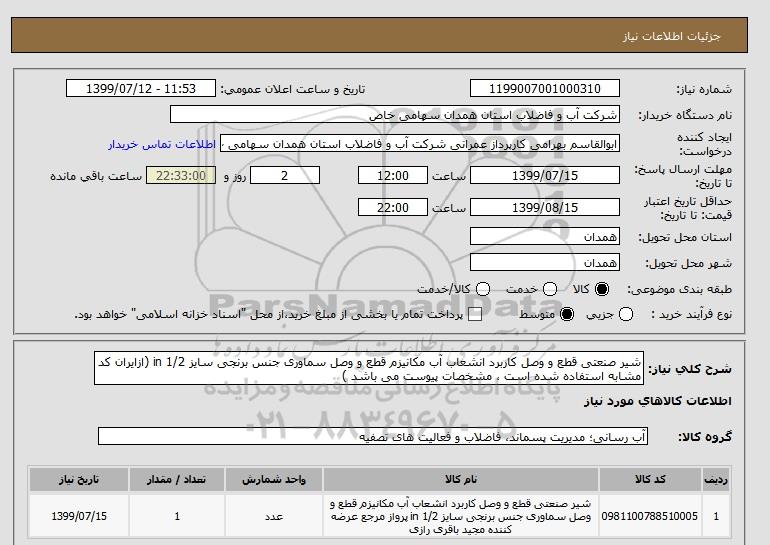Viewport: 770px width, 545px height.
Task: Click the price validity date 1399/08/15 field
Action: [545, 207]
